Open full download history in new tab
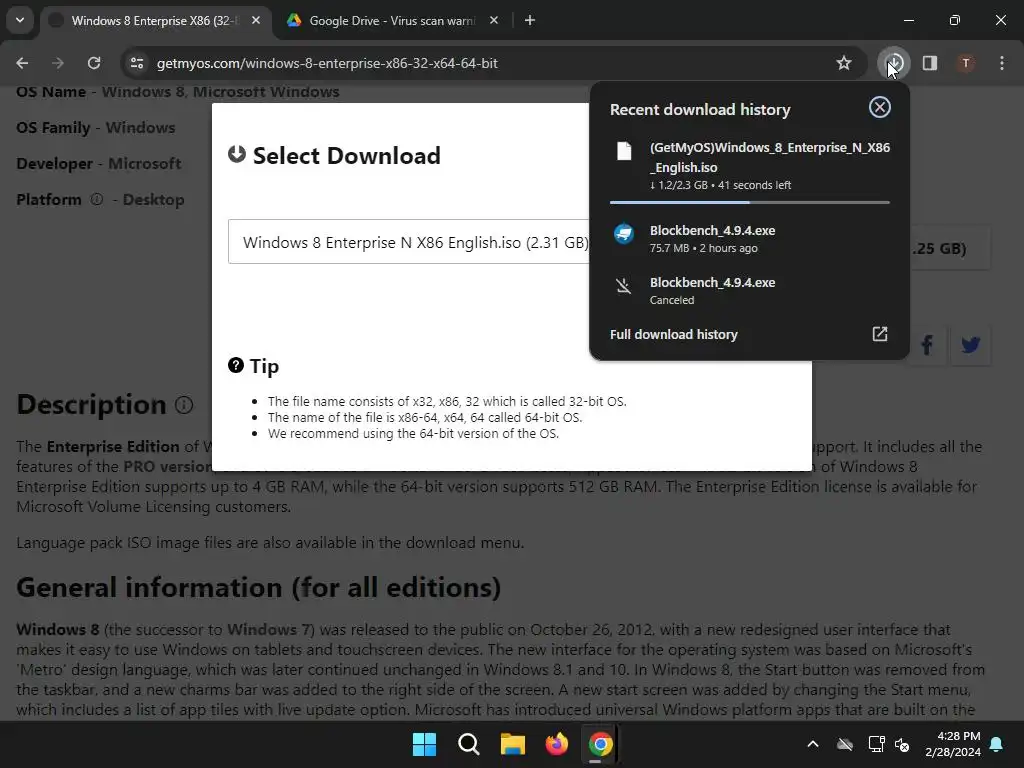Screen dimensions: 1024x768 [x=880, y=334]
